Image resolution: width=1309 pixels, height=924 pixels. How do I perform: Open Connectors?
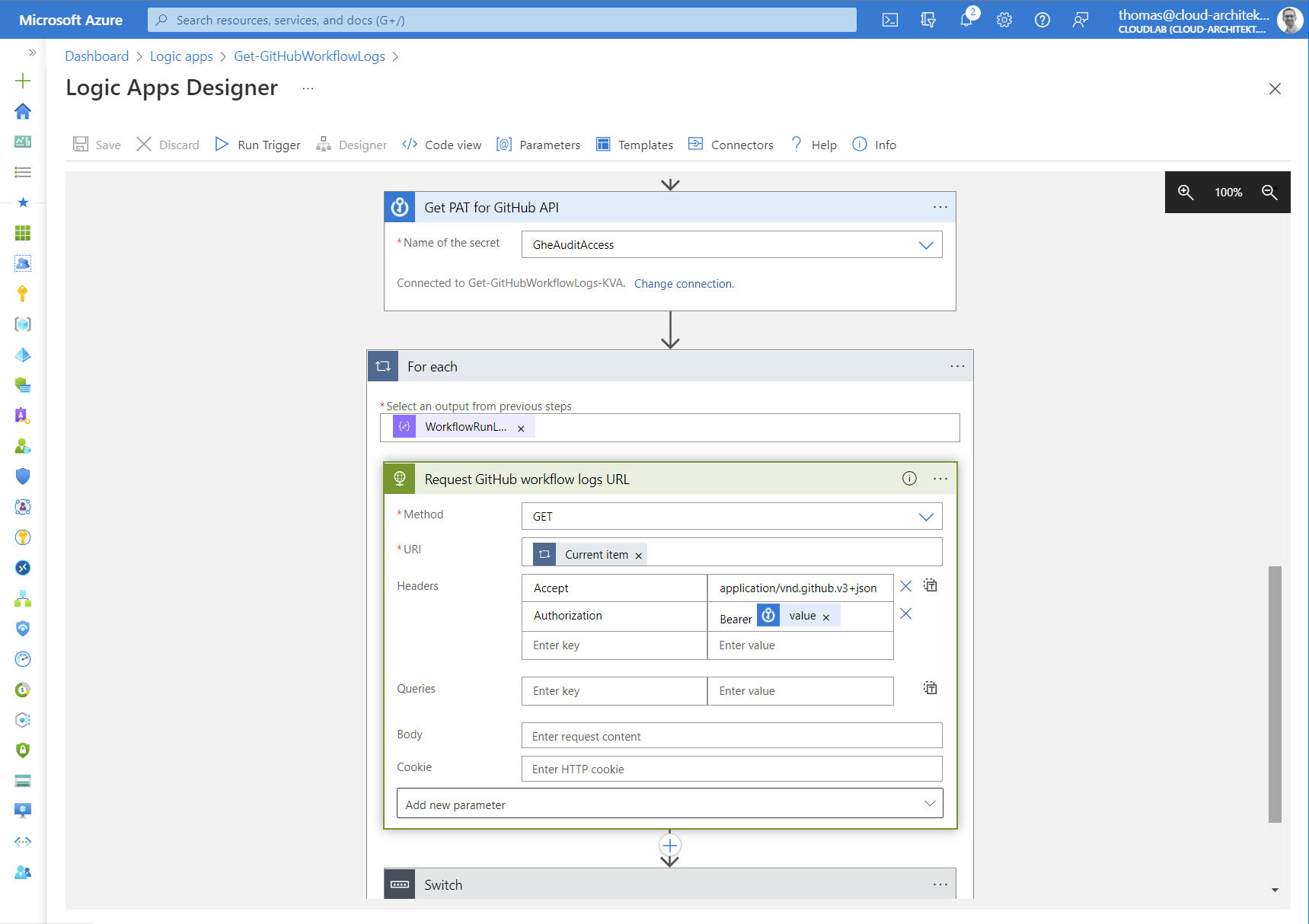730,145
